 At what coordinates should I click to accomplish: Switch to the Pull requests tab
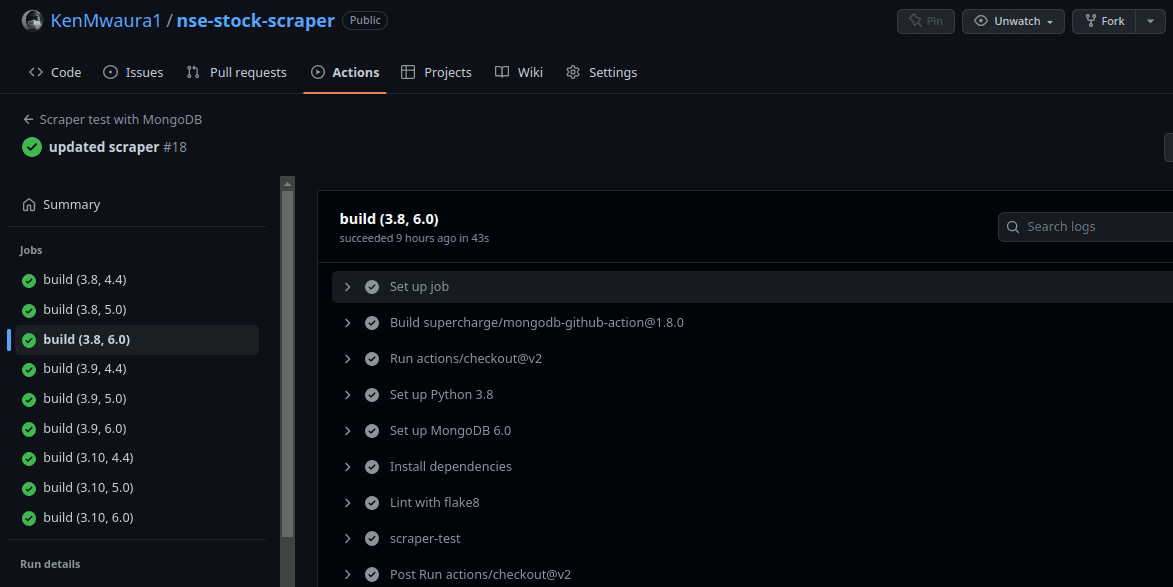[237, 72]
